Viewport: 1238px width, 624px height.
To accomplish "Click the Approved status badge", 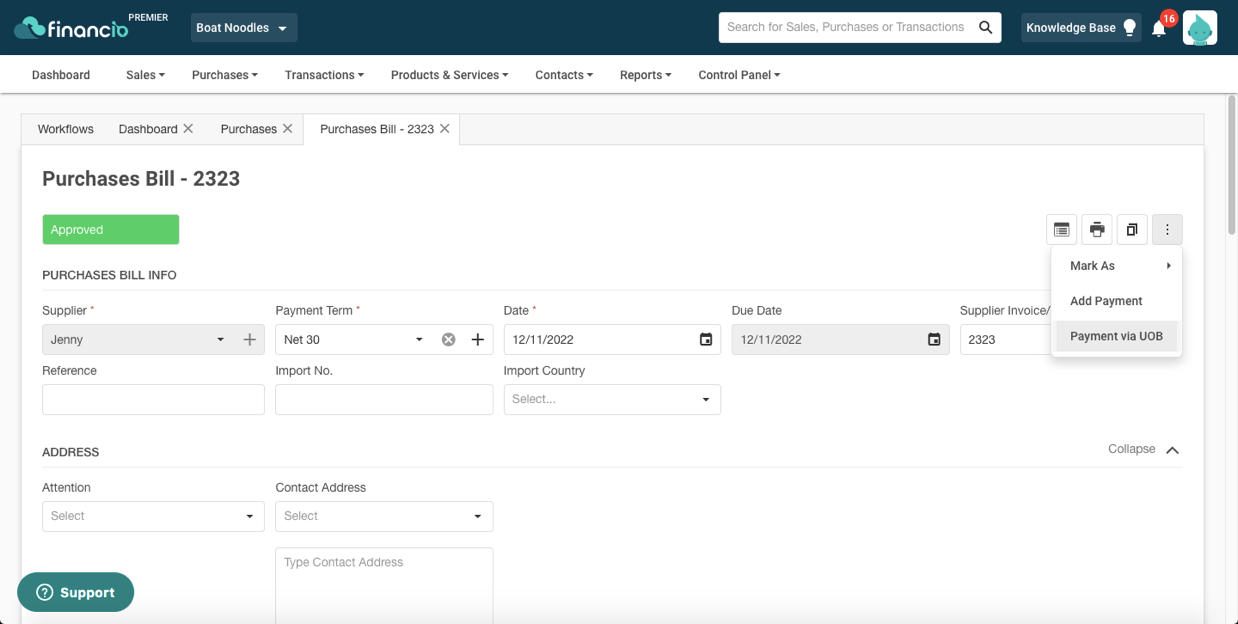I will (111, 230).
